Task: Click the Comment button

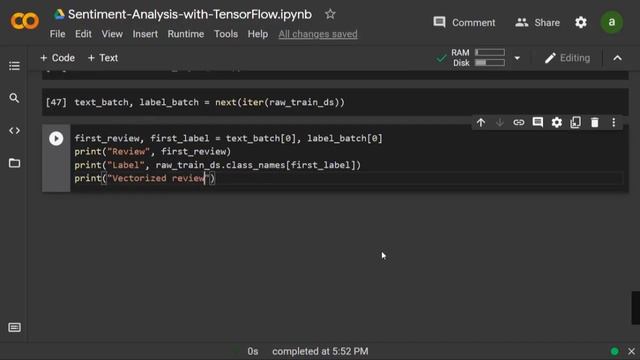Action: [464, 22]
